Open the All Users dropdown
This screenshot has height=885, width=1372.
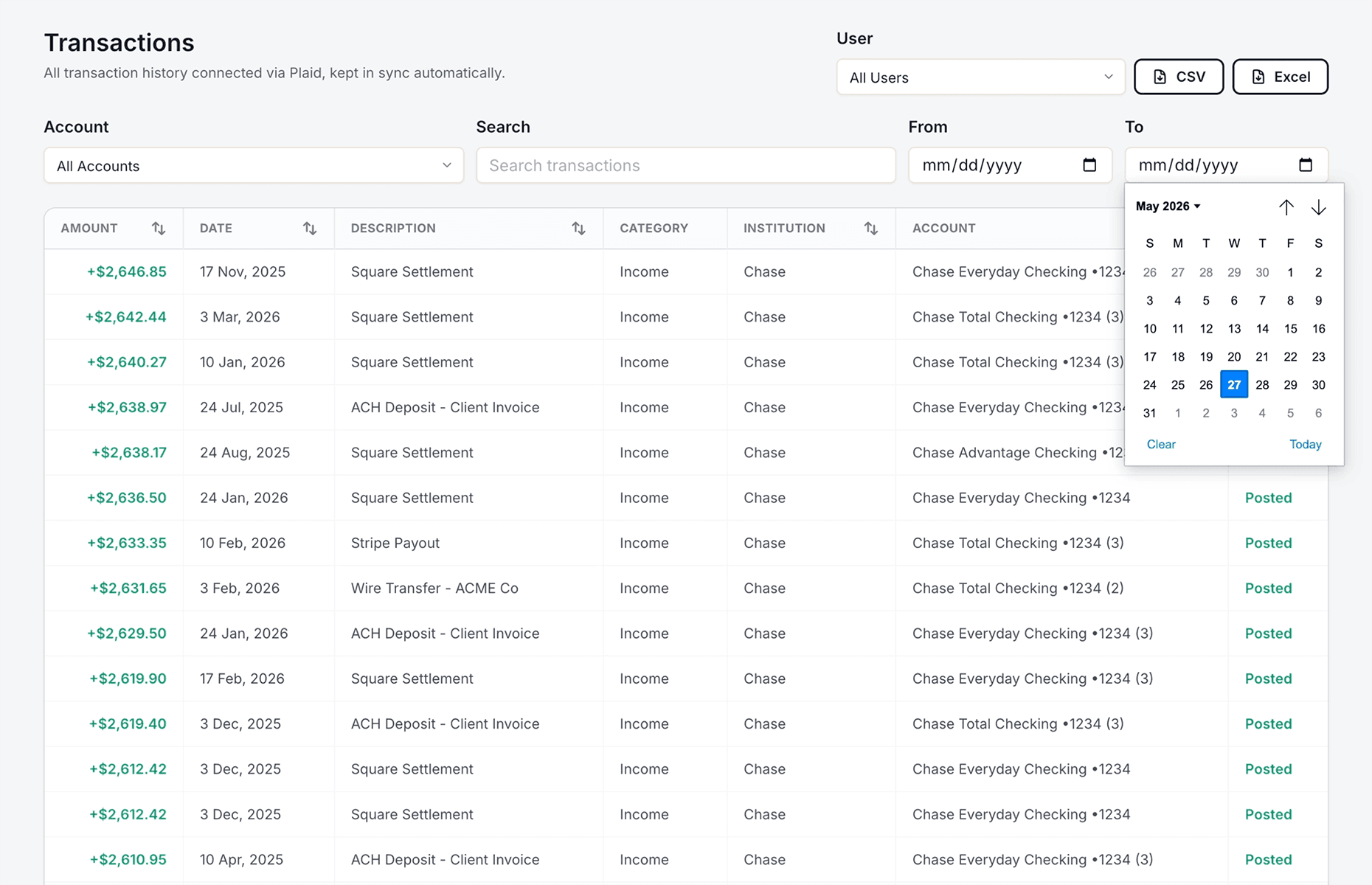click(x=981, y=77)
